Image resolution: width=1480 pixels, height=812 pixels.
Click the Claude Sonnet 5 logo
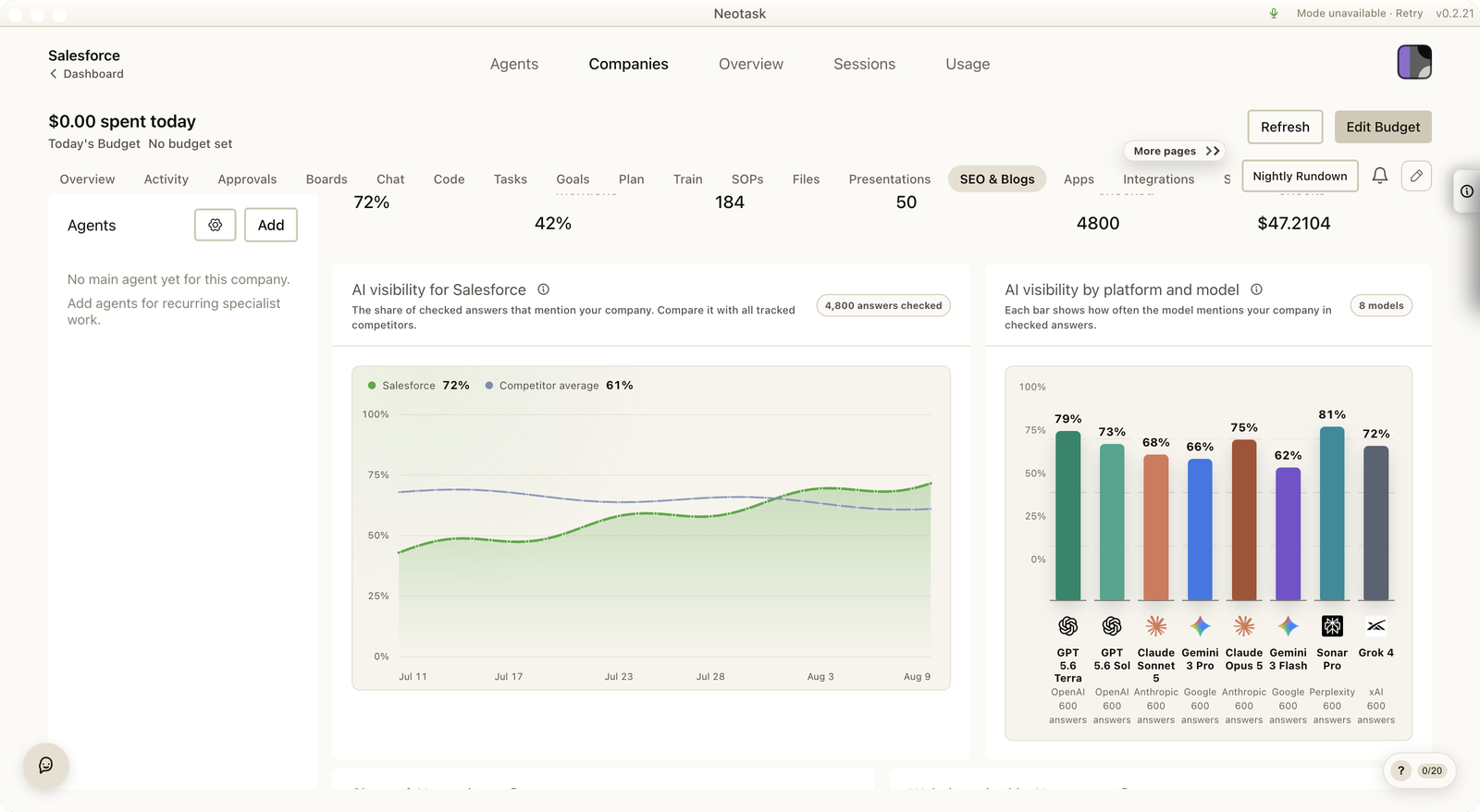pos(1156,626)
